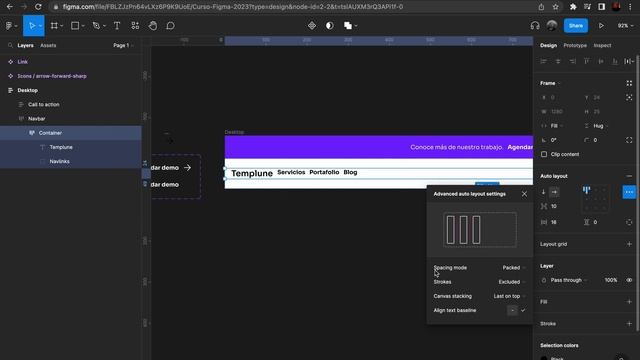Switch to the Inspect tab
The height and width of the screenshot is (360, 640).
coord(602,45)
